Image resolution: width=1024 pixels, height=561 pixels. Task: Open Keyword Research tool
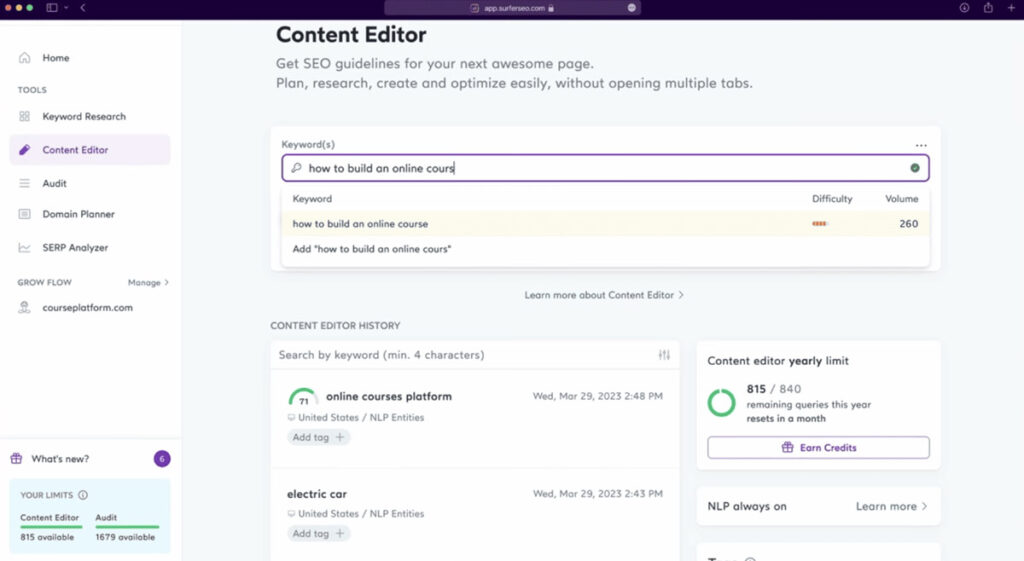tap(84, 116)
